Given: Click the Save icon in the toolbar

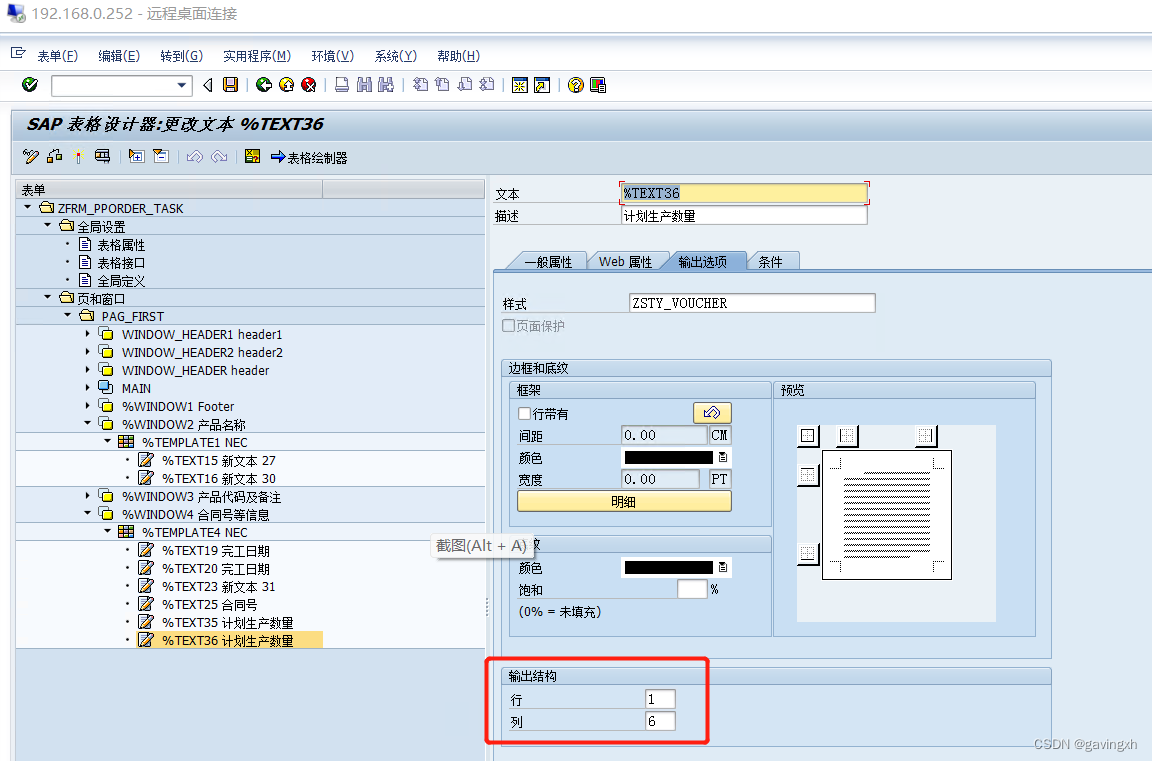Looking at the screenshot, I should (228, 85).
